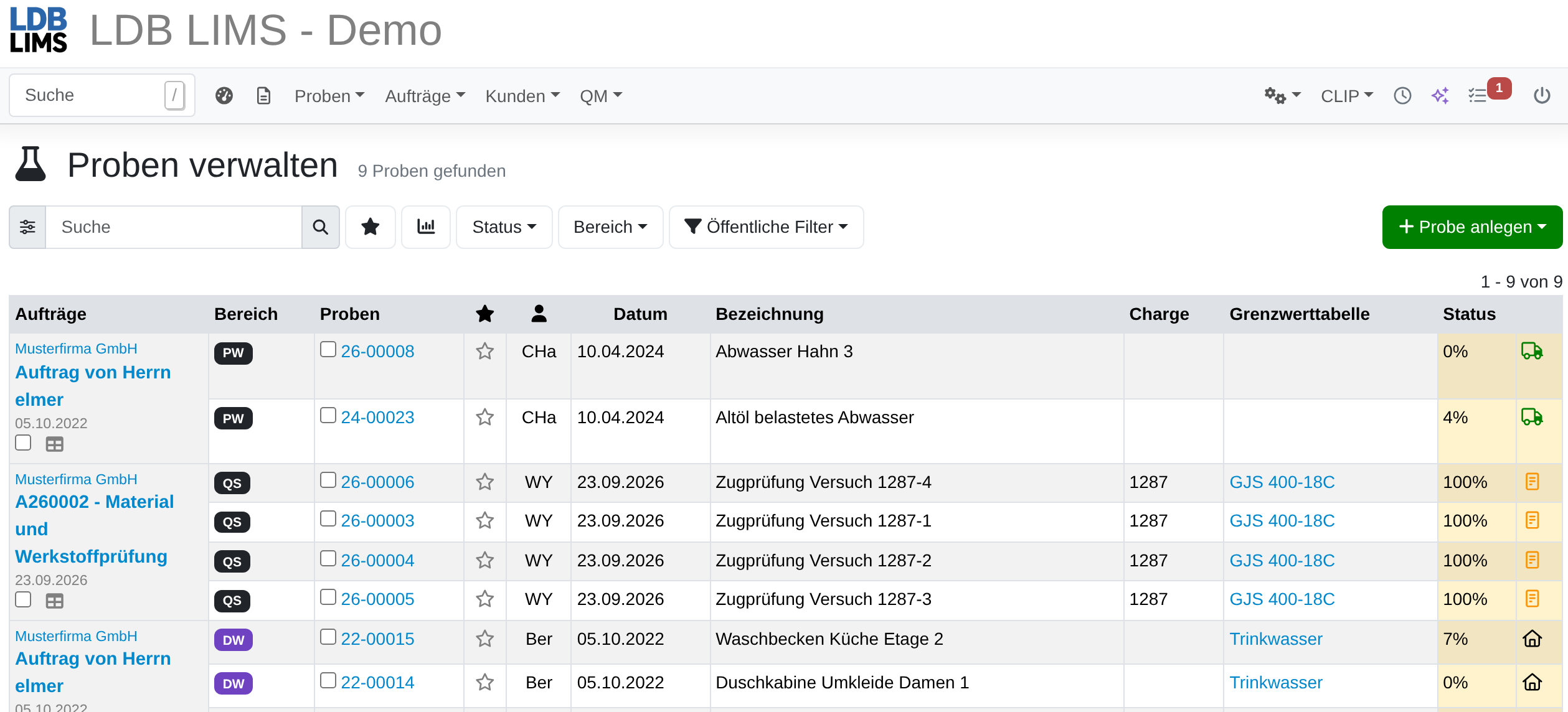
Task: Open Trinkwasser link for Duschkabine Umkleide Damen 1
Action: click(1275, 683)
